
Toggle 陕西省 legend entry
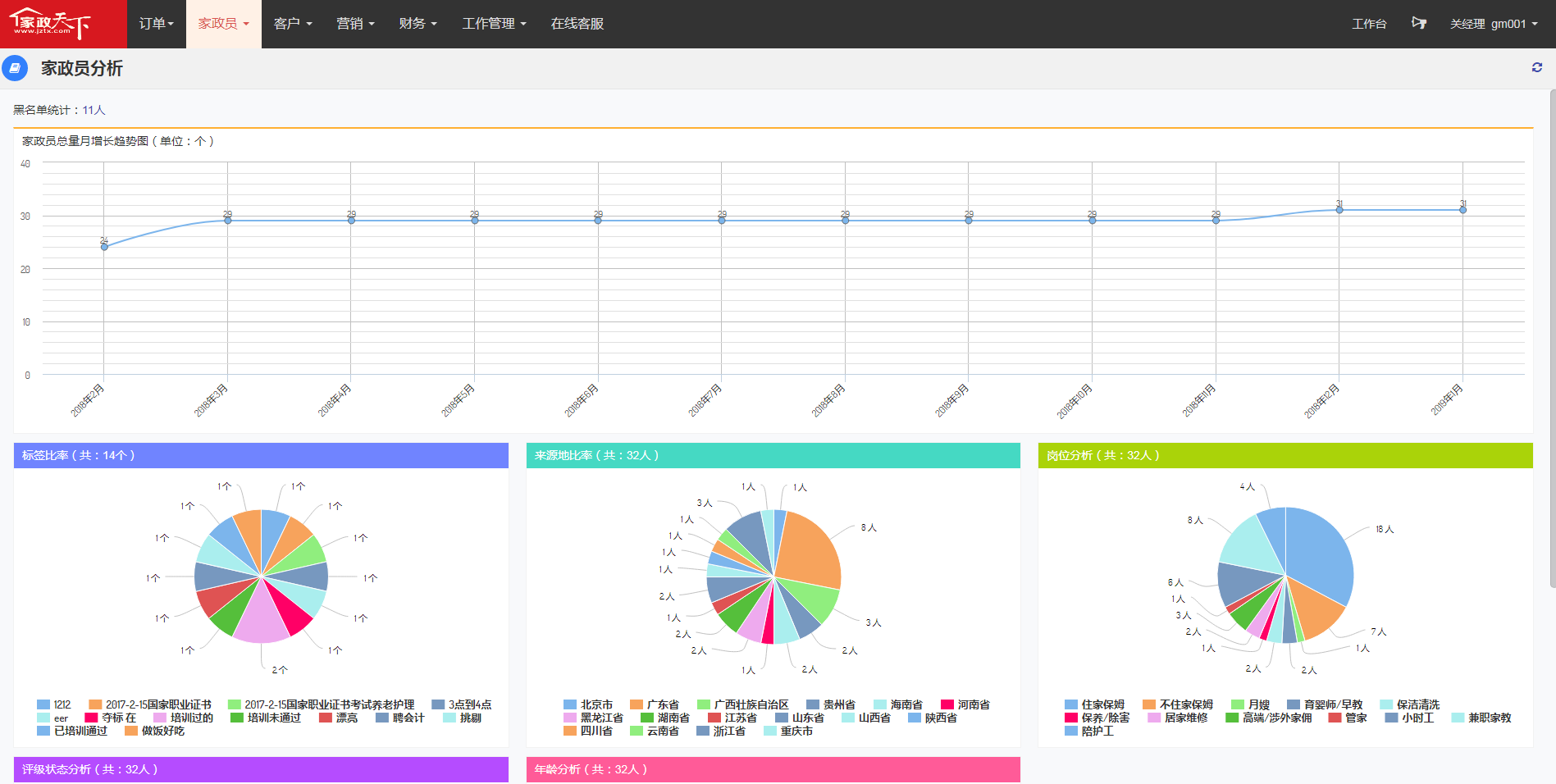(x=933, y=718)
